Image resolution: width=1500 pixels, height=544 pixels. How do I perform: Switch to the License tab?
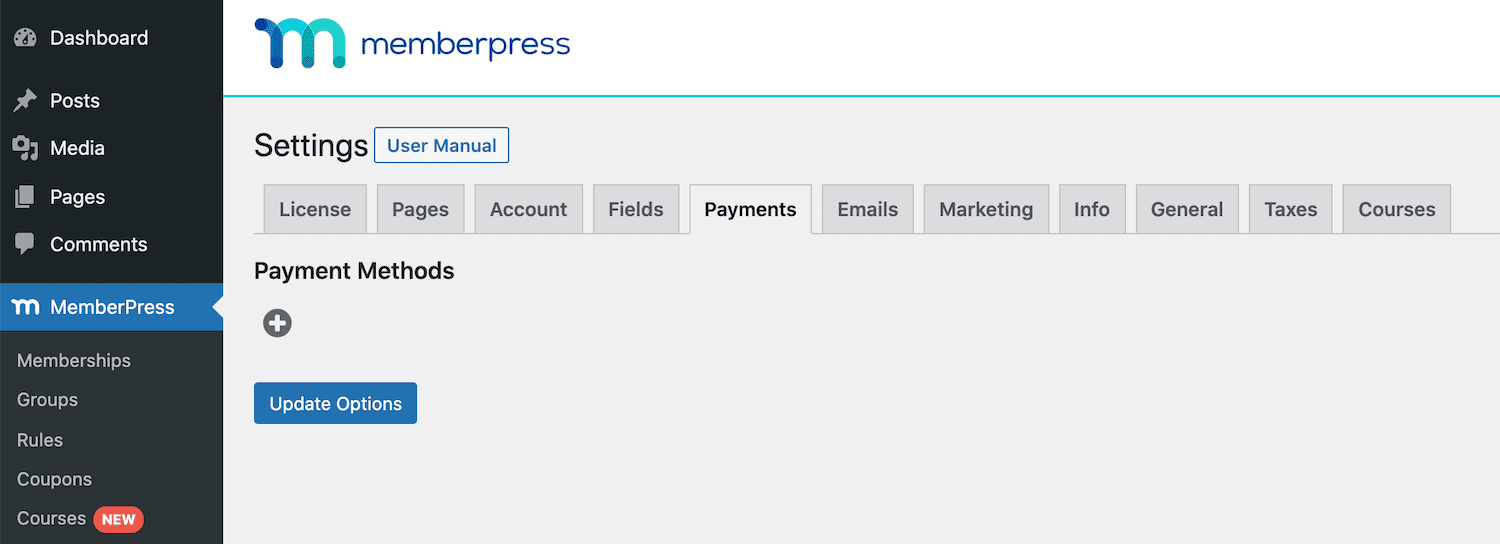pyautogui.click(x=315, y=209)
